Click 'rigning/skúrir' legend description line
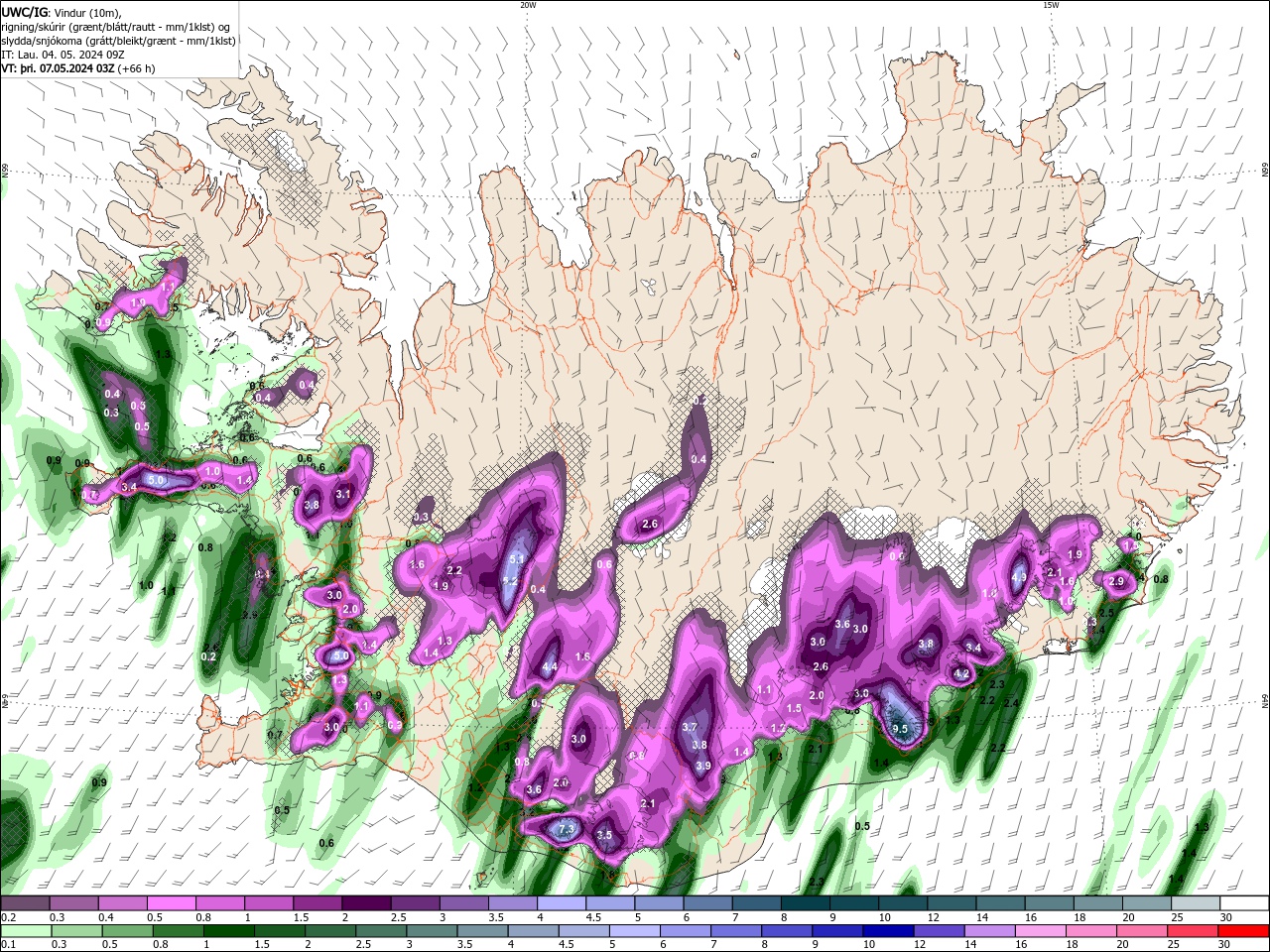1270x952 pixels. 117,27
